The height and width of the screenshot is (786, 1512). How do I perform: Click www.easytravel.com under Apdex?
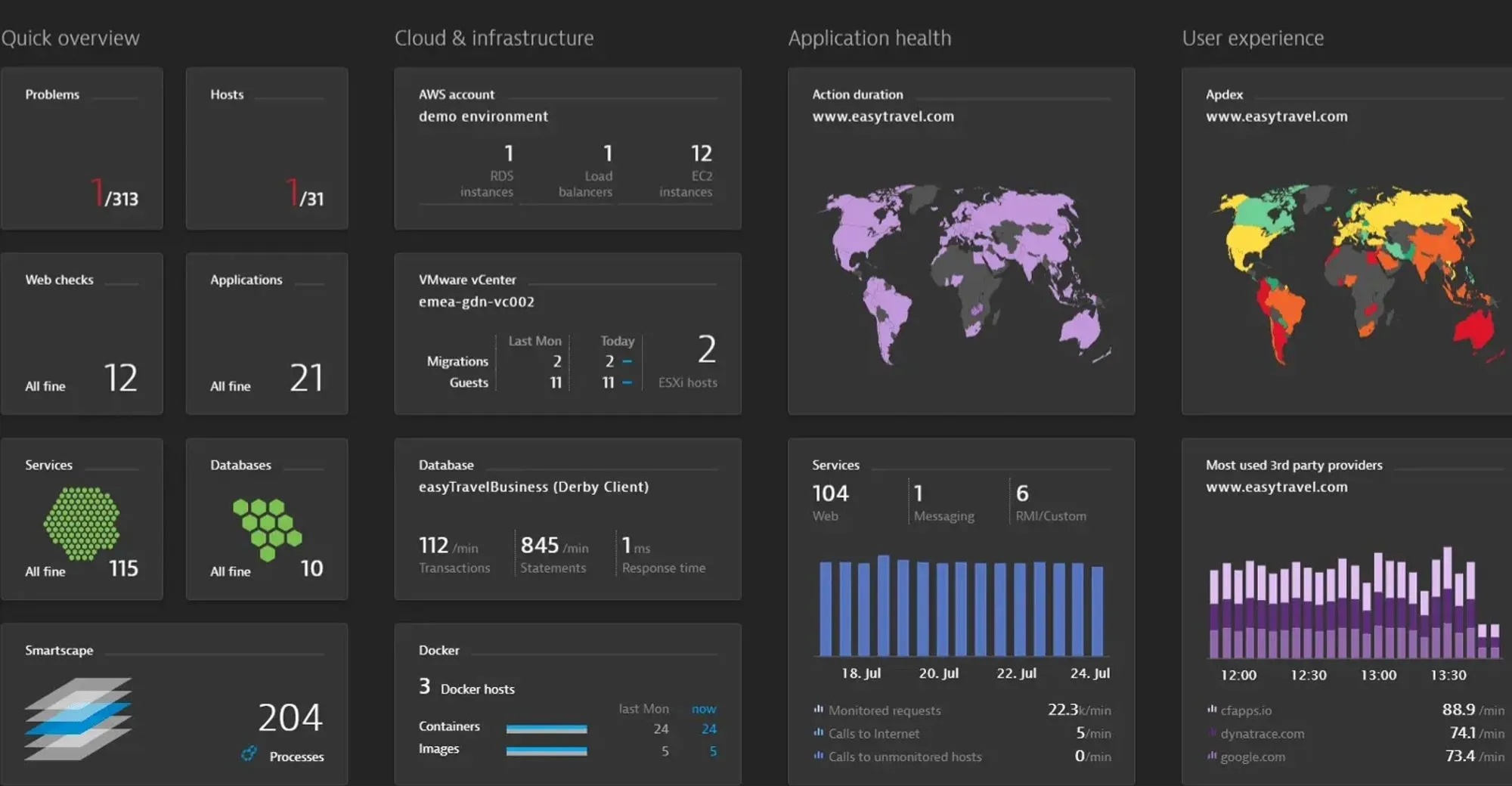click(x=1277, y=116)
